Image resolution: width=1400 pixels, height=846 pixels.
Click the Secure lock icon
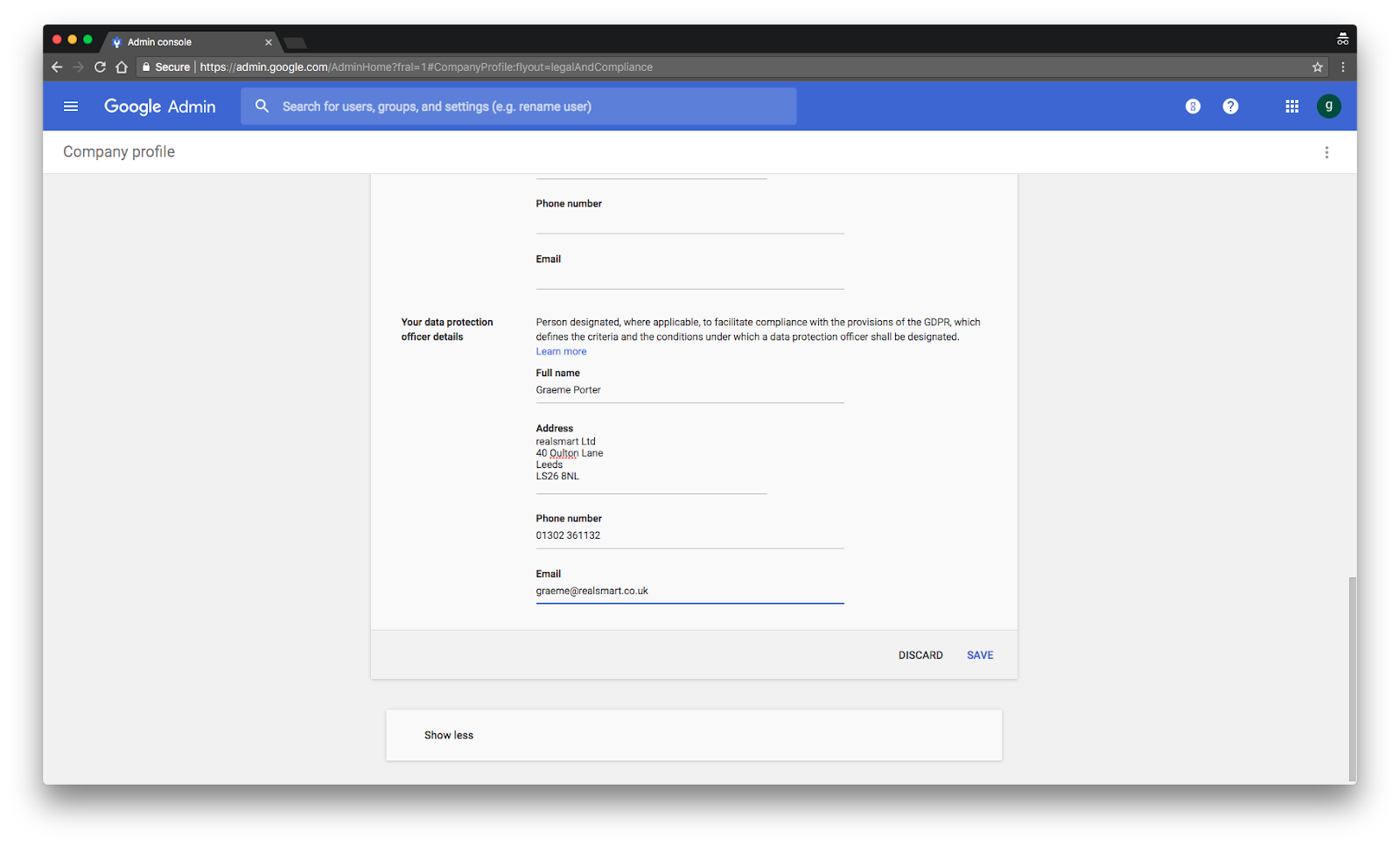pos(146,66)
